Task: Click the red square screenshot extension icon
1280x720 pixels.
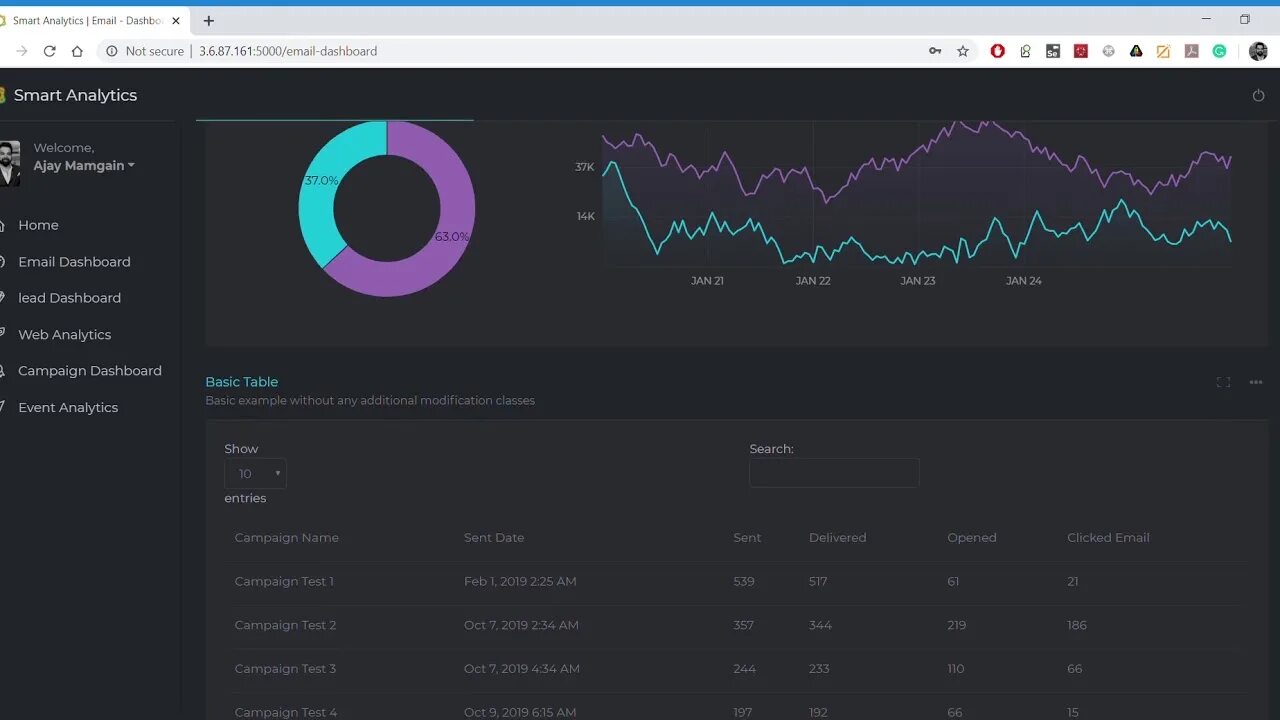Action: tap(1080, 51)
